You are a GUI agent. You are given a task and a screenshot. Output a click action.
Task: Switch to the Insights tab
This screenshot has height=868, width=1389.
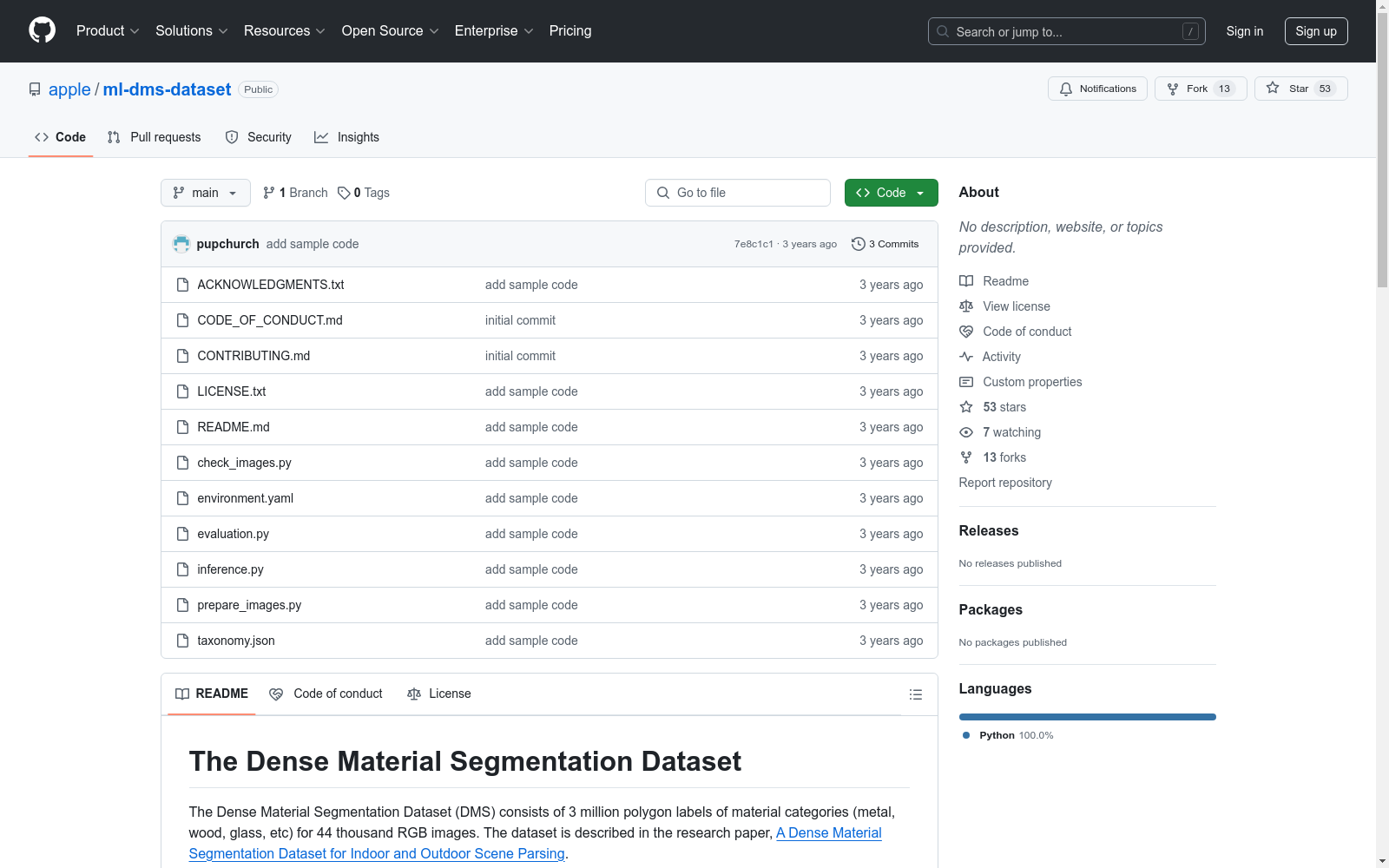tap(346, 137)
